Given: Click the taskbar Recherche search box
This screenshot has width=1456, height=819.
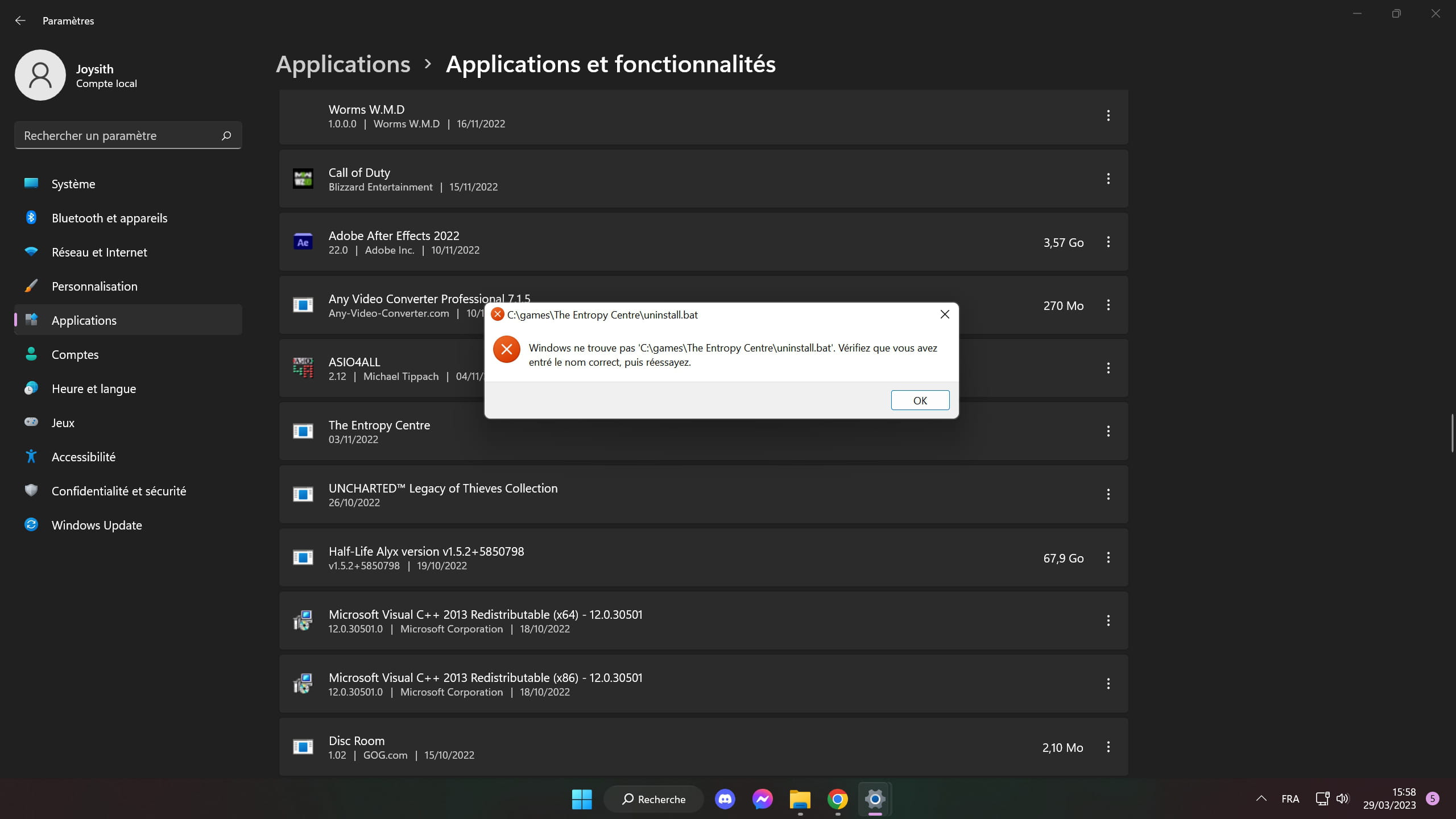Looking at the screenshot, I should pyautogui.click(x=653, y=799).
